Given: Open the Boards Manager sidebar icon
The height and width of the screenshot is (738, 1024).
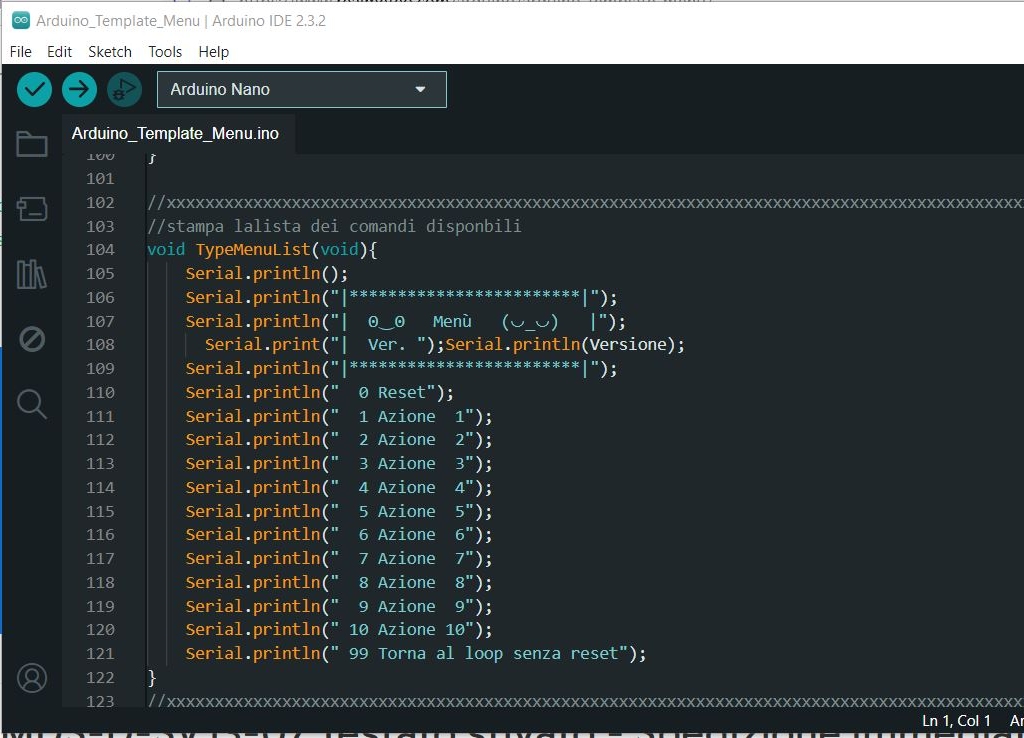Looking at the screenshot, I should tap(32, 209).
